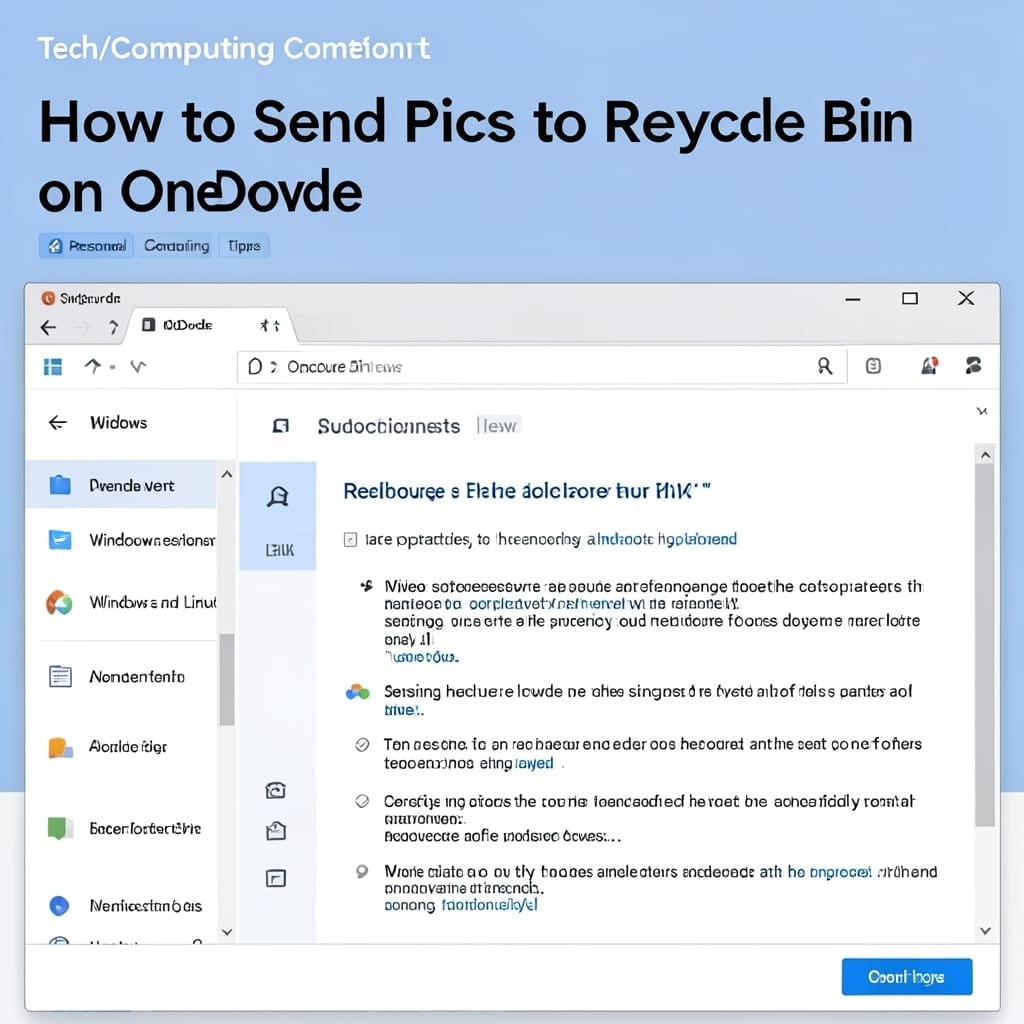Click the browser back arrow
Screen dimensions: 1024x1024
[x=48, y=327]
